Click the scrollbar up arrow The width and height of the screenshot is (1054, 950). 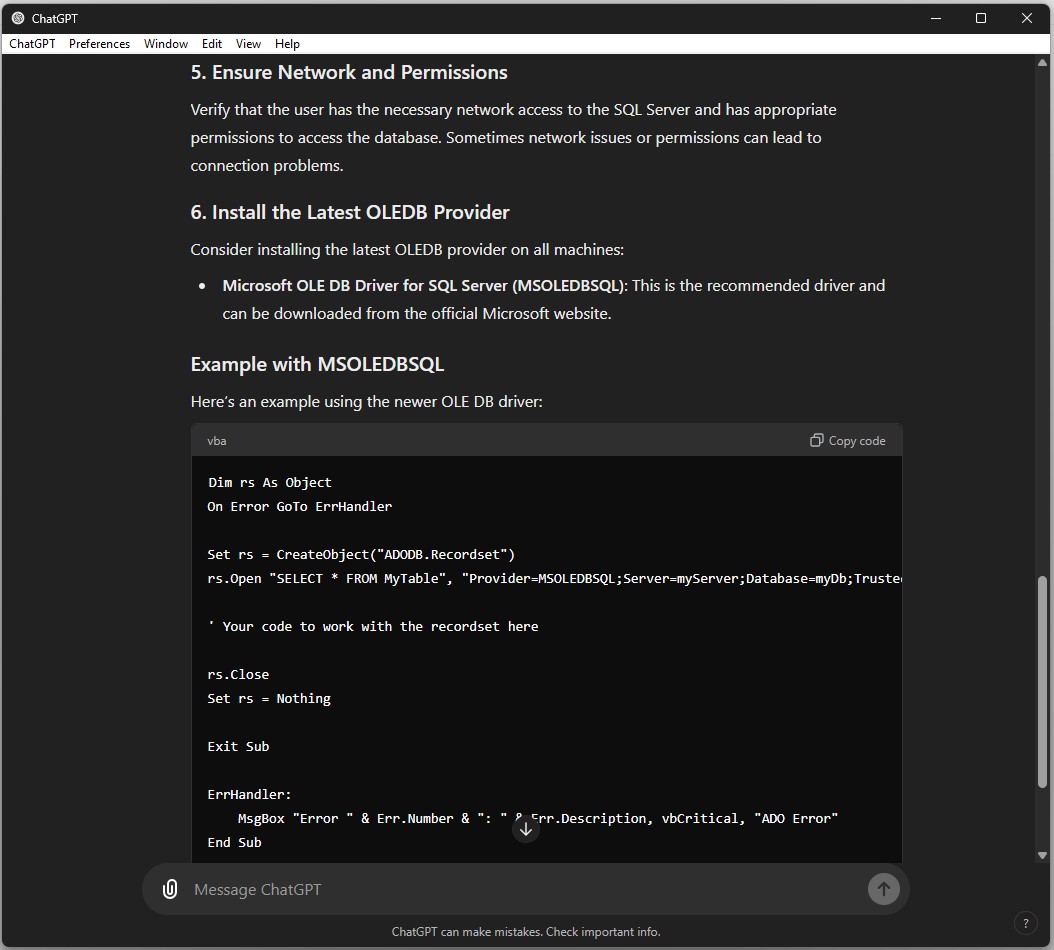pyautogui.click(x=1043, y=63)
